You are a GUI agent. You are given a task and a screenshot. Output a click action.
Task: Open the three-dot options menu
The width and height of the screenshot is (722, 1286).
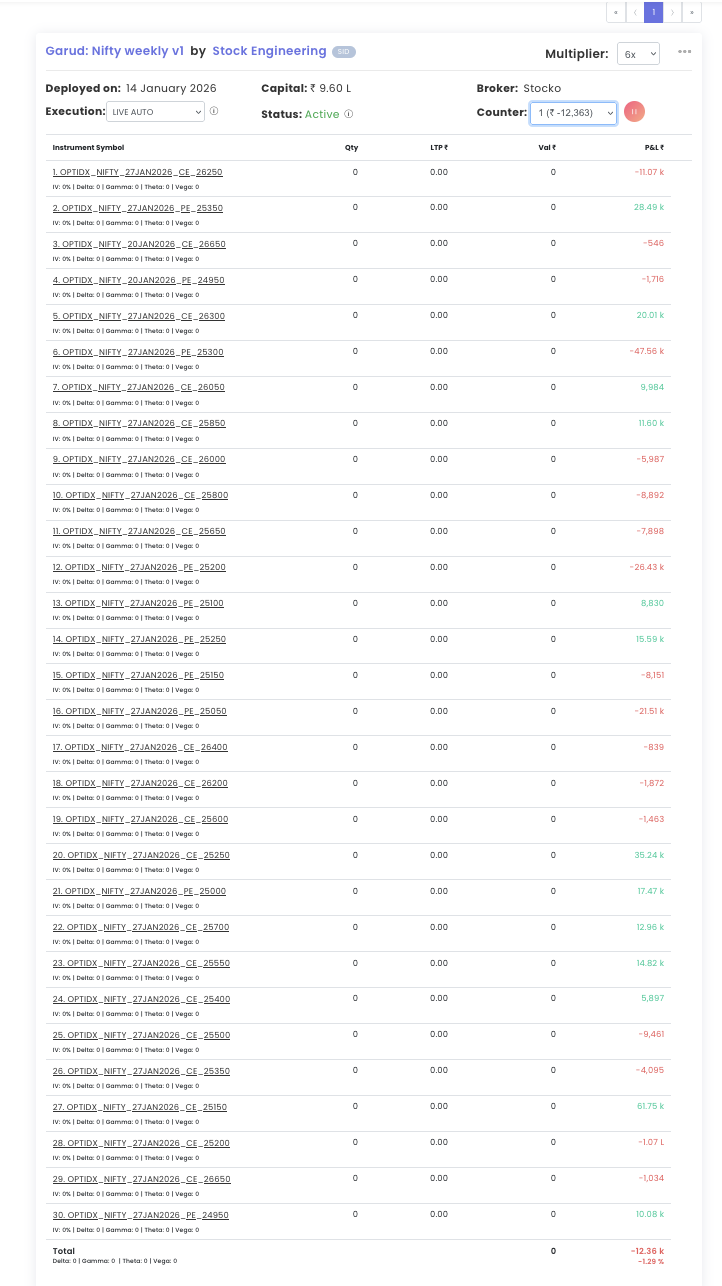tap(684, 52)
